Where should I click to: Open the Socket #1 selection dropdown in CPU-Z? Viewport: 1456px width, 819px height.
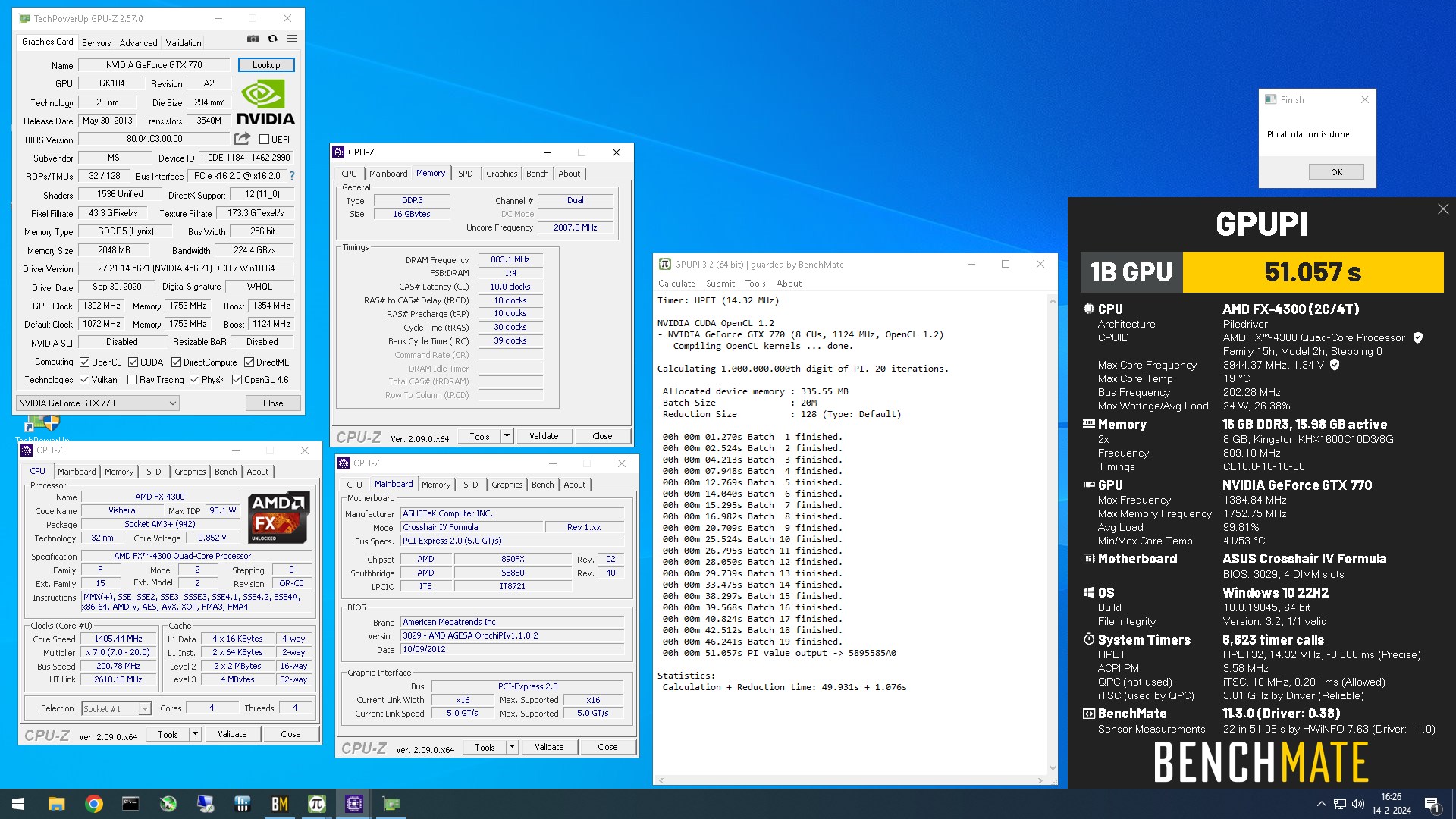pos(116,708)
